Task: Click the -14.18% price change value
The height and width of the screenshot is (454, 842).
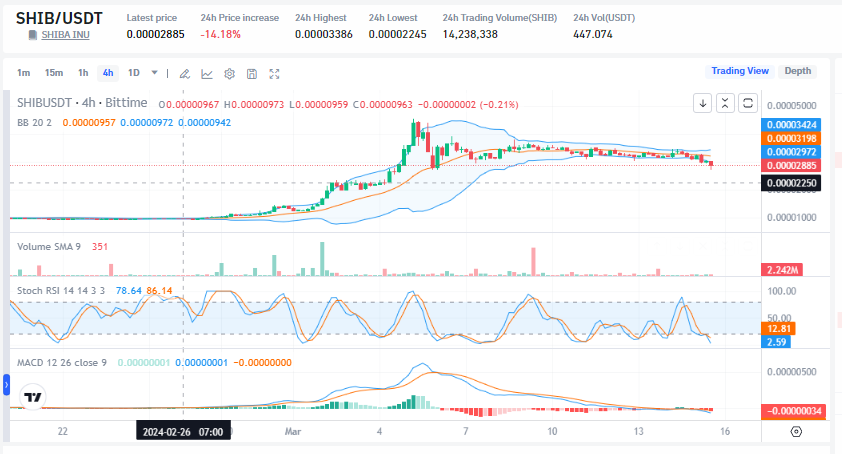Action: [220, 34]
